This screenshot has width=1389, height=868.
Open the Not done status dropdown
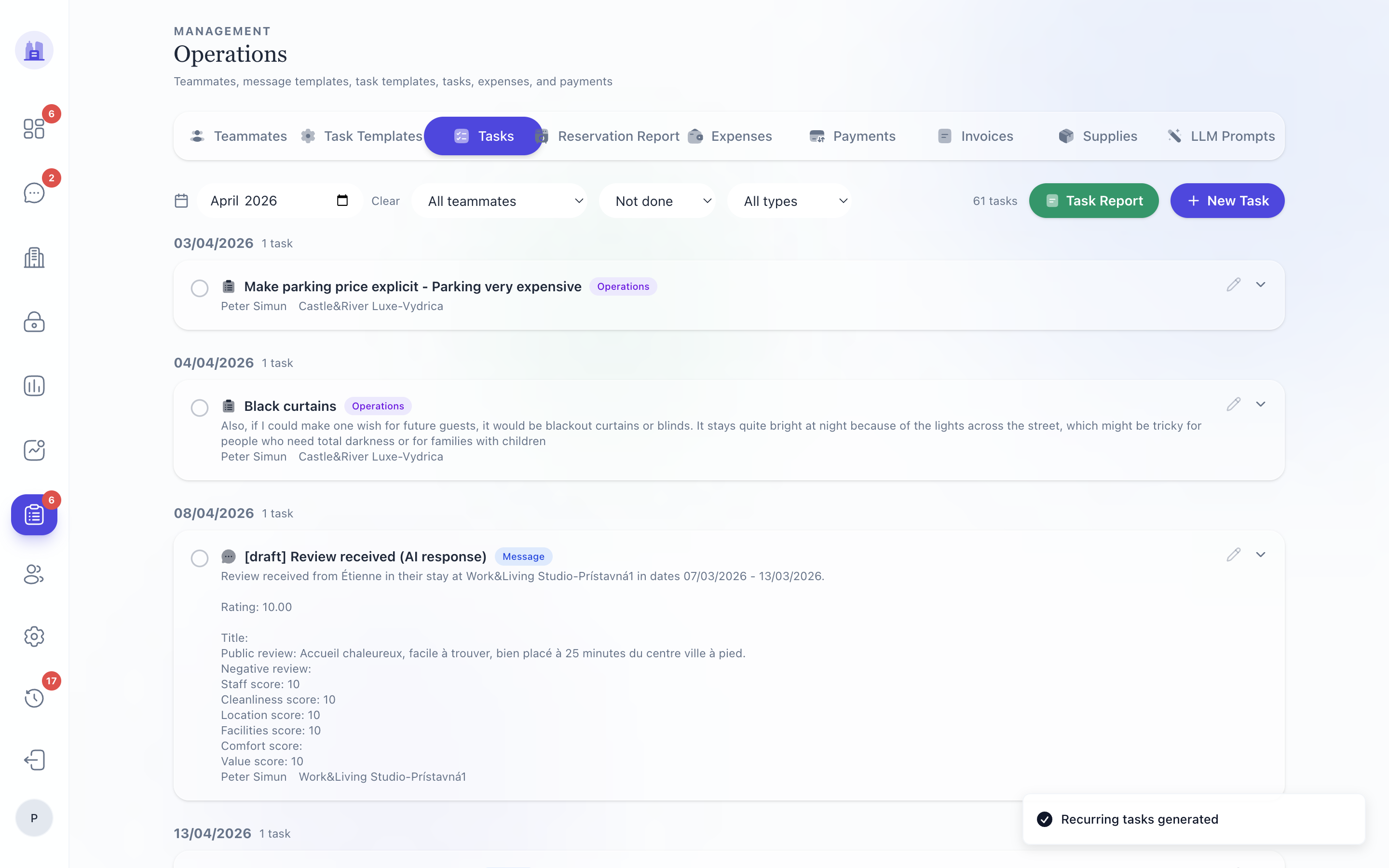pos(658,201)
